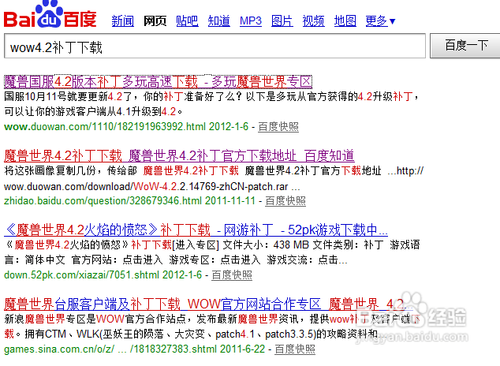This screenshot has width=500, height=366.
Task: Open the MP3 search tab
Action: [x=251, y=21]
